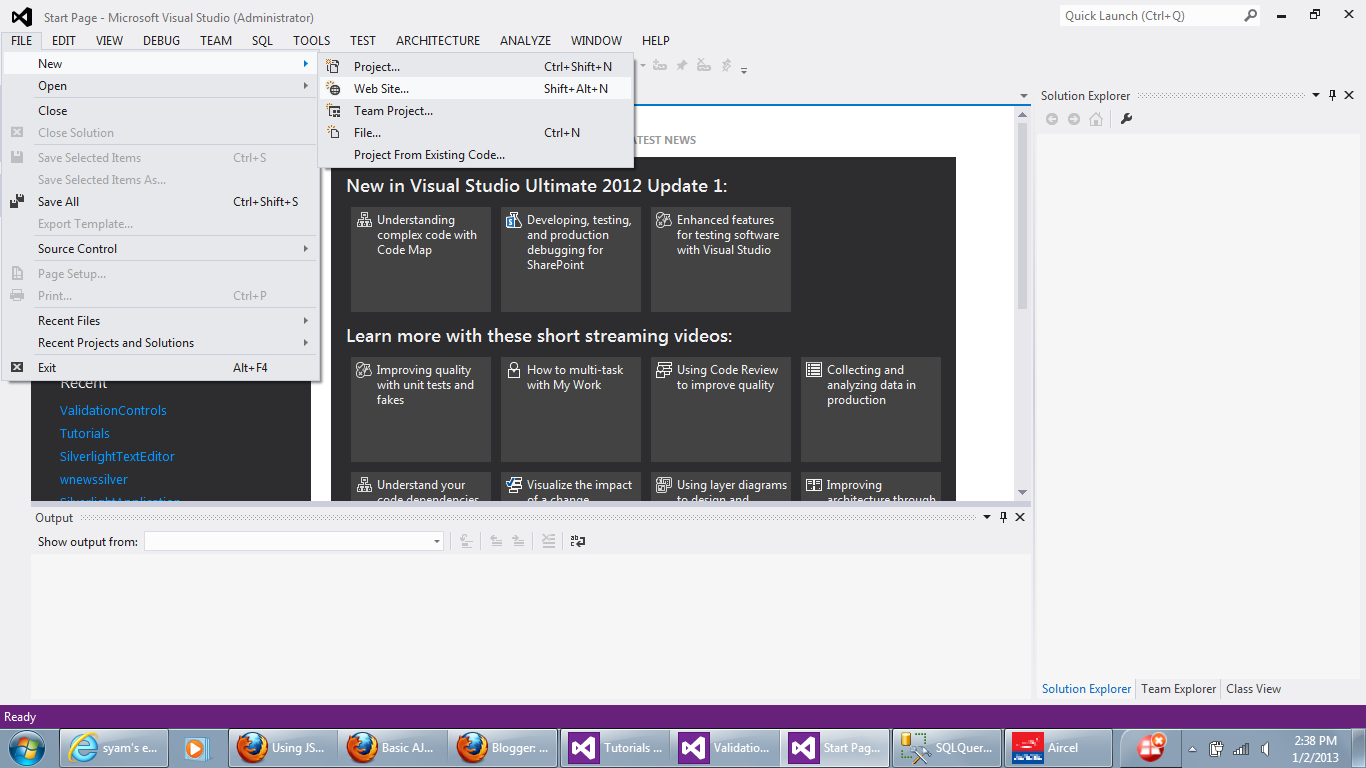Open the ARCHITECTURE menu
The image size is (1366, 768).
[437, 40]
